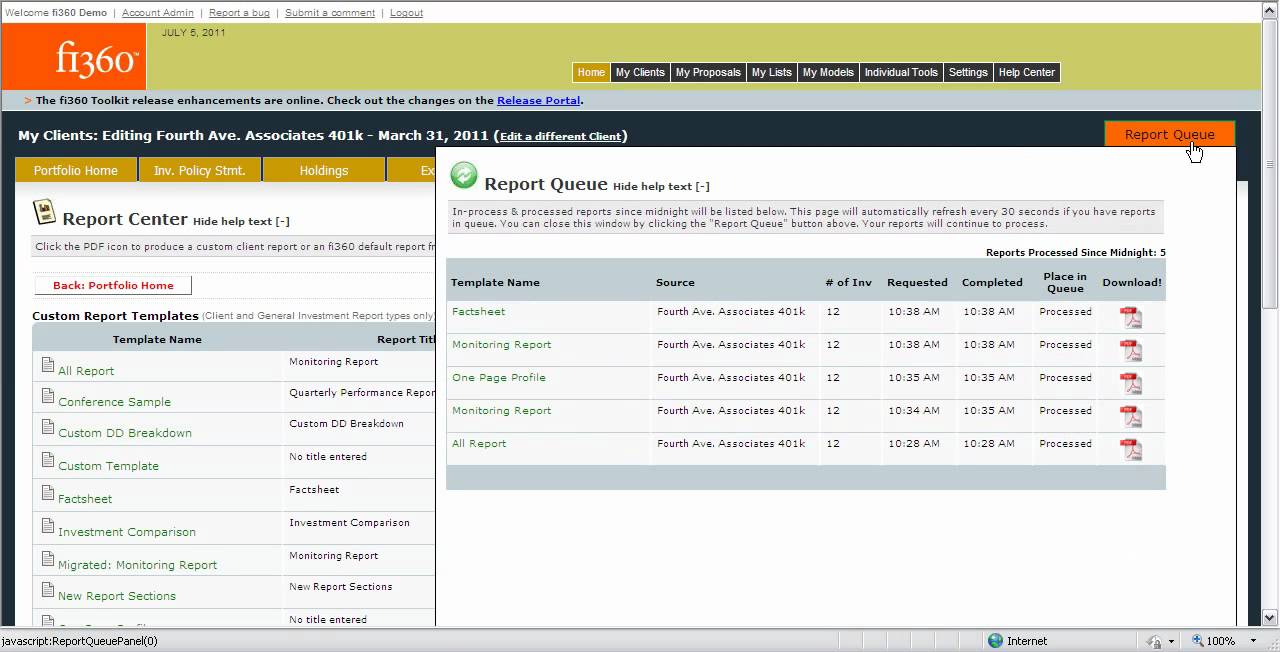
Task: Open the My Lists menu tab
Action: pyautogui.click(x=771, y=72)
